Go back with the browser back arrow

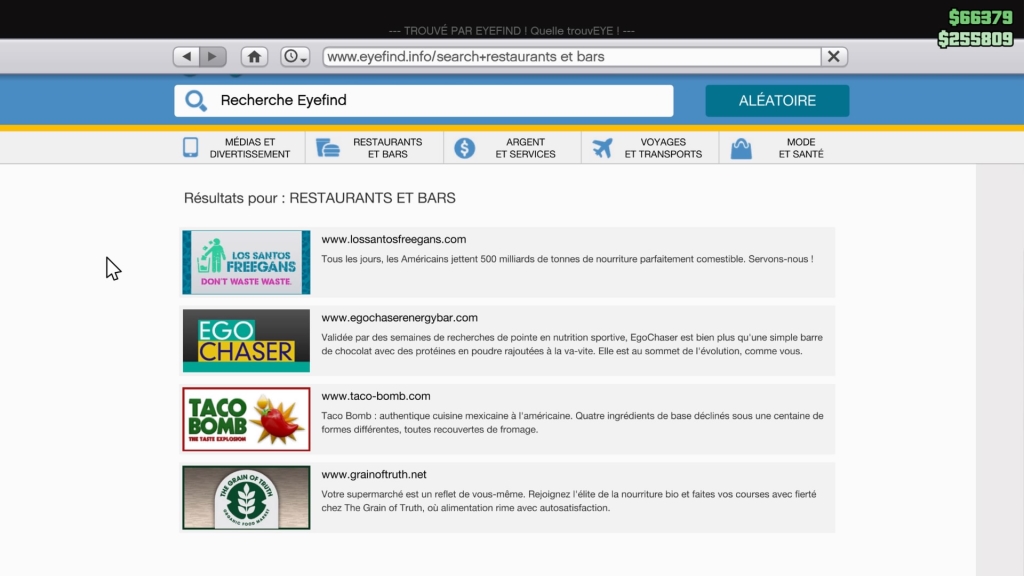click(x=186, y=57)
